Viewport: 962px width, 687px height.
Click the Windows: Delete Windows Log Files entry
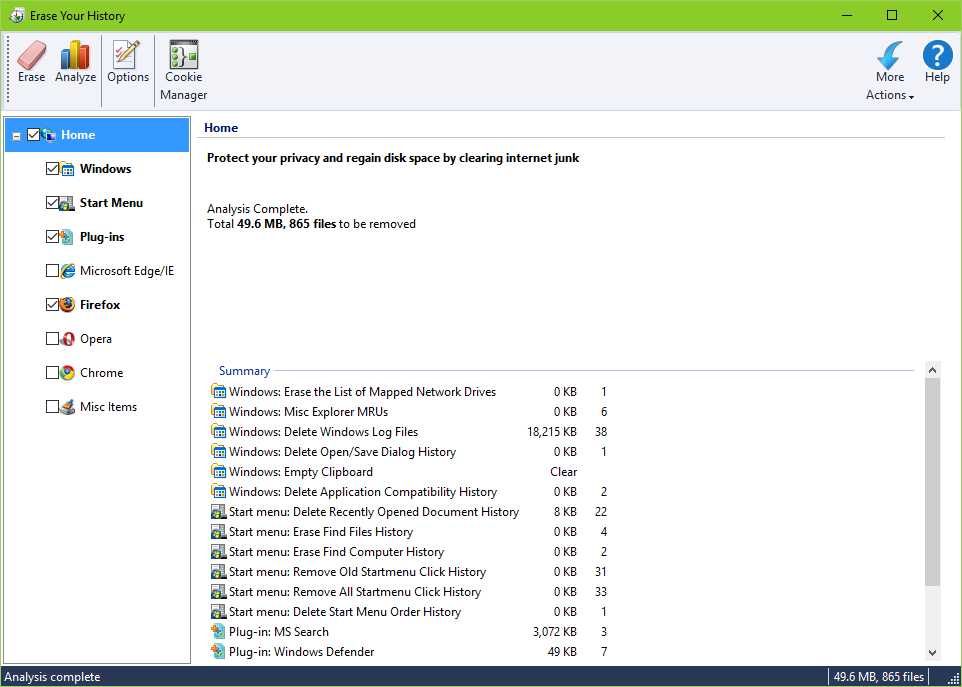coord(323,432)
